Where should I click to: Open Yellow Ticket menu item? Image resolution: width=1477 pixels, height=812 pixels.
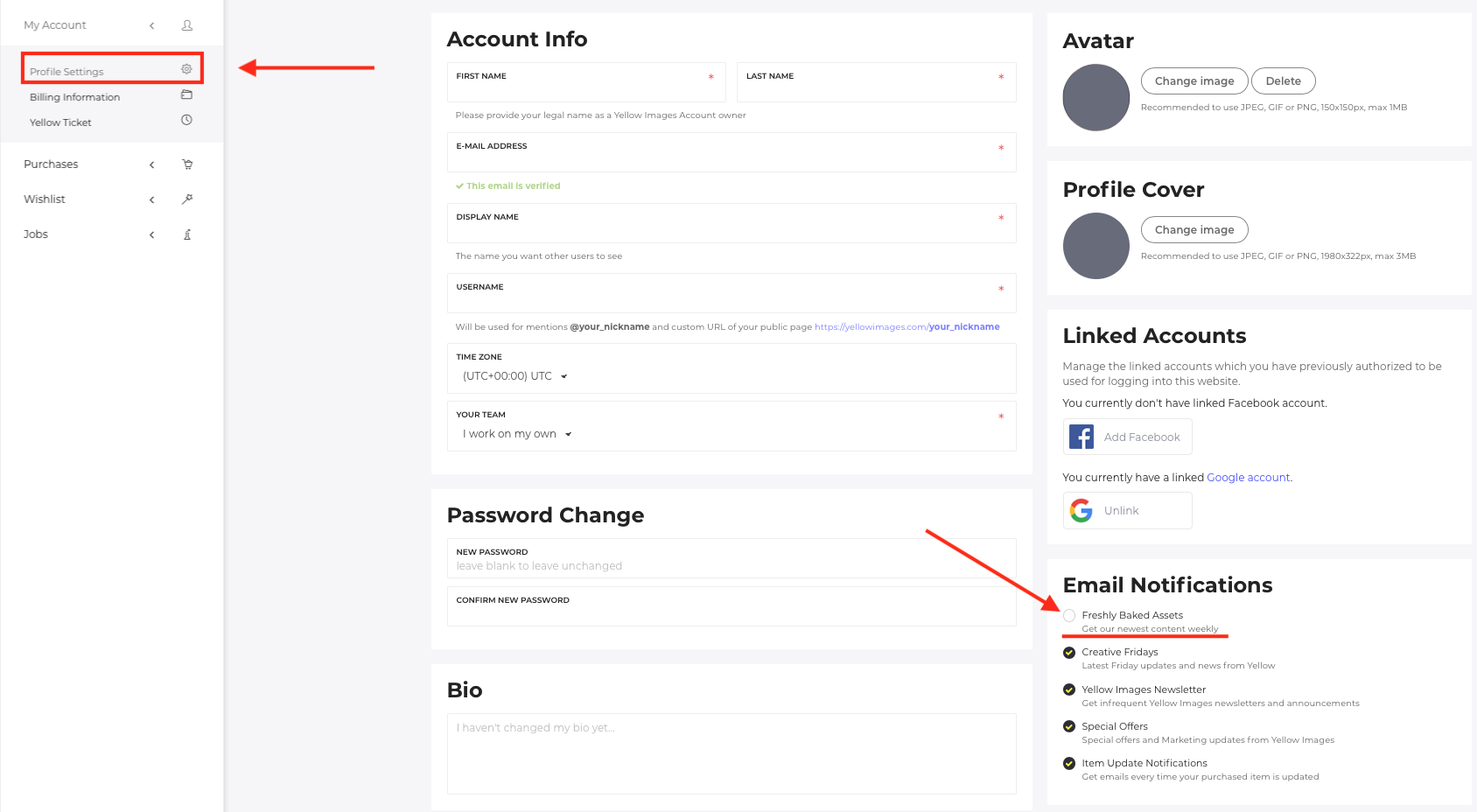point(60,122)
